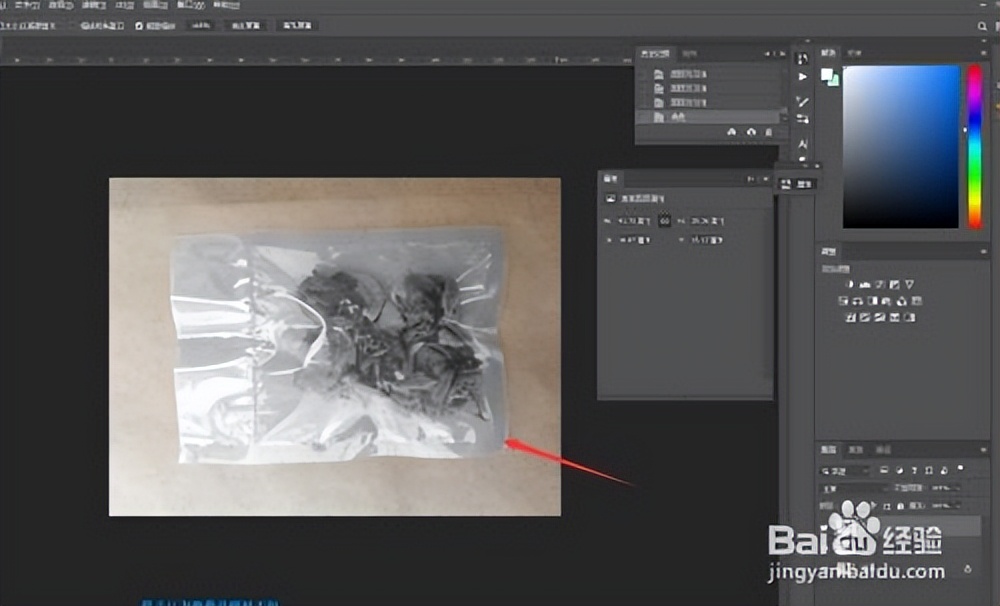Toggle link between width and height in Properties
Screen dimensions: 1000x606
click(x=665, y=221)
